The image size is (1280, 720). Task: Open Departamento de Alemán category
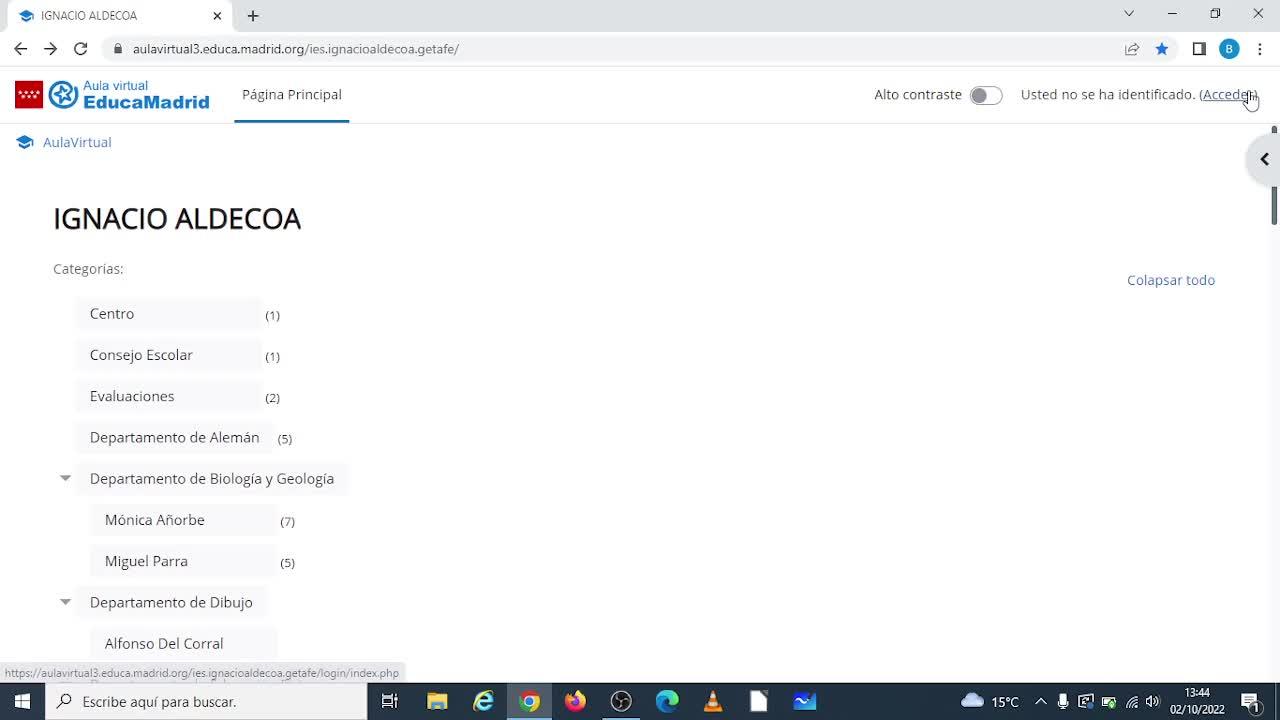[174, 437]
